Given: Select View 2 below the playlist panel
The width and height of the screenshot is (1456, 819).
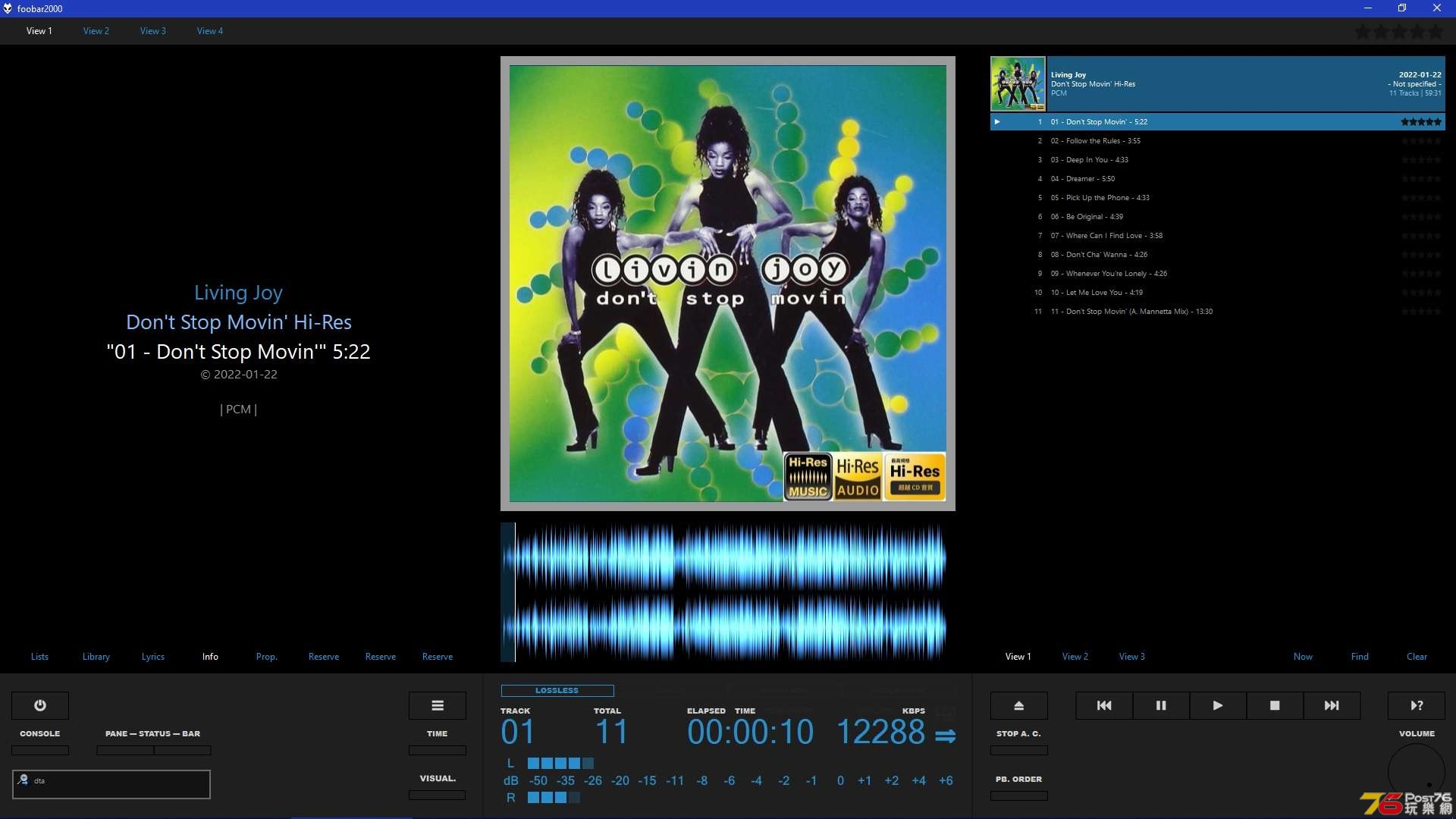Looking at the screenshot, I should click(1075, 657).
